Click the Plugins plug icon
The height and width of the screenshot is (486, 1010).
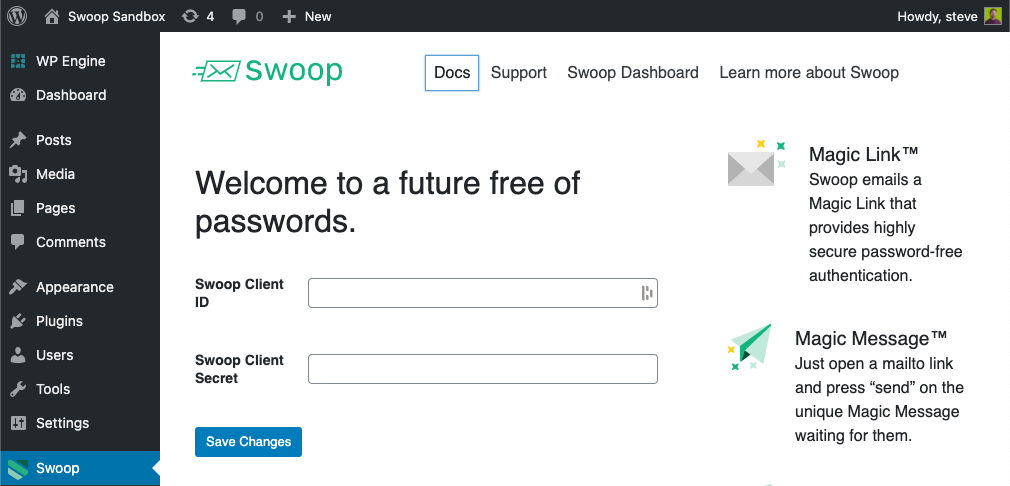tap(18, 321)
